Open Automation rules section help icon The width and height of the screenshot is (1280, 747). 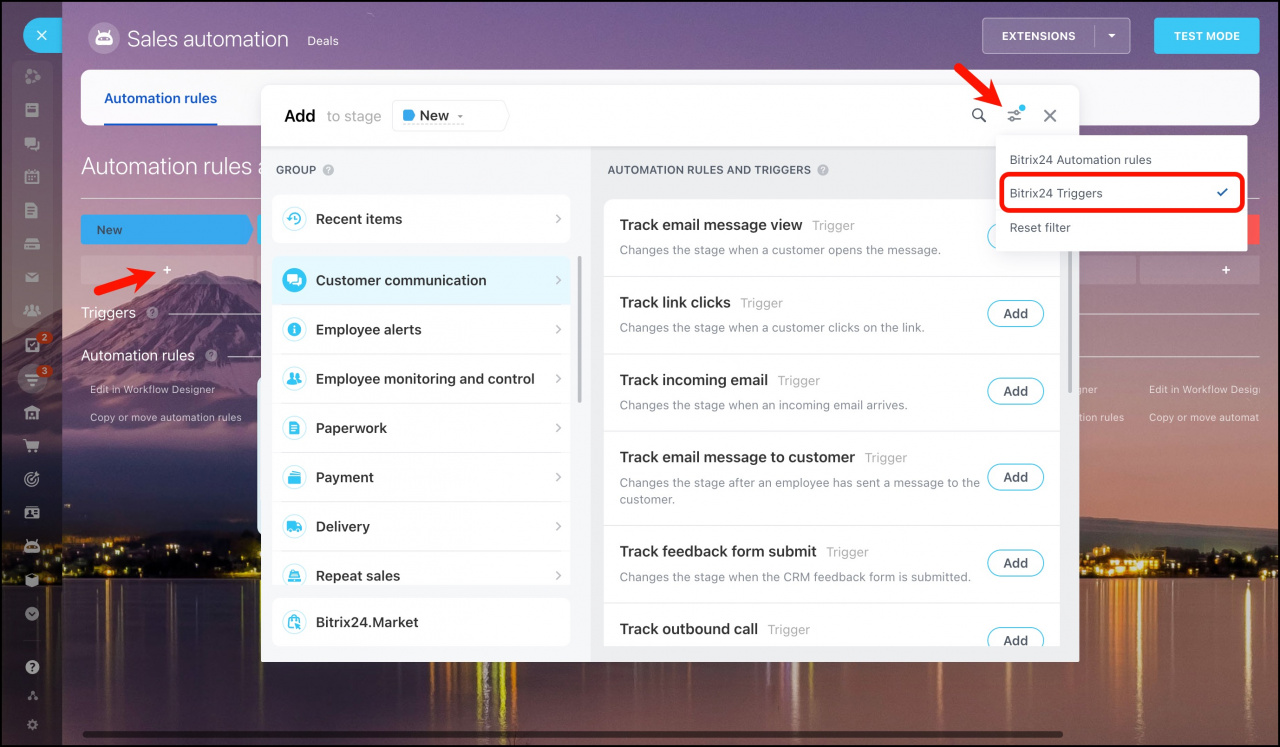pyautogui.click(x=211, y=356)
